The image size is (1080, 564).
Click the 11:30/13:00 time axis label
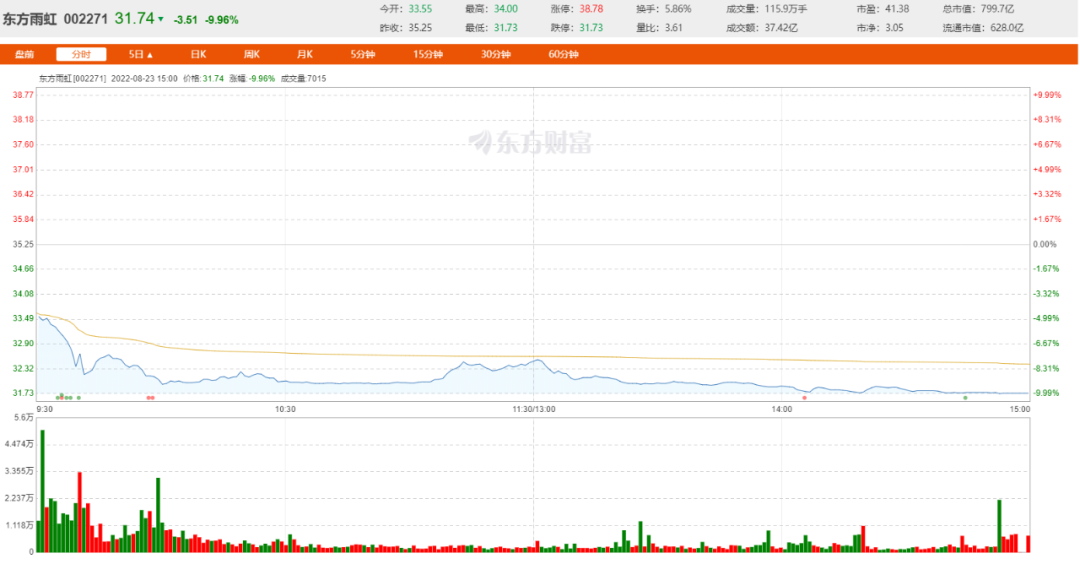pyautogui.click(x=534, y=409)
